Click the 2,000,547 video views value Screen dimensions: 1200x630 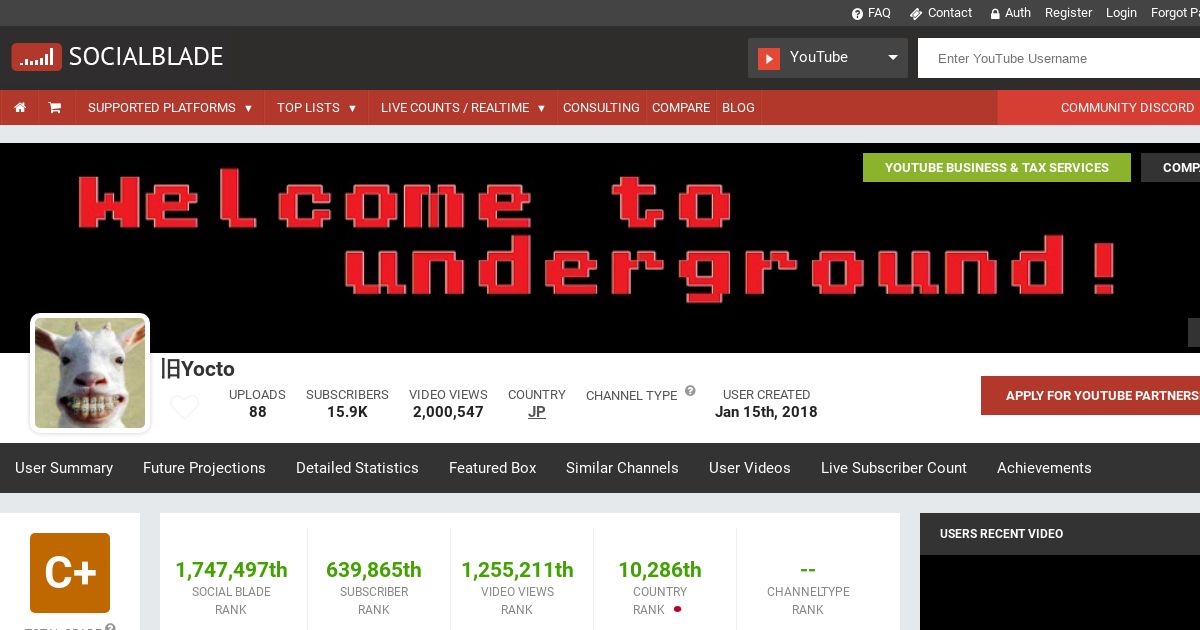pyautogui.click(x=448, y=412)
